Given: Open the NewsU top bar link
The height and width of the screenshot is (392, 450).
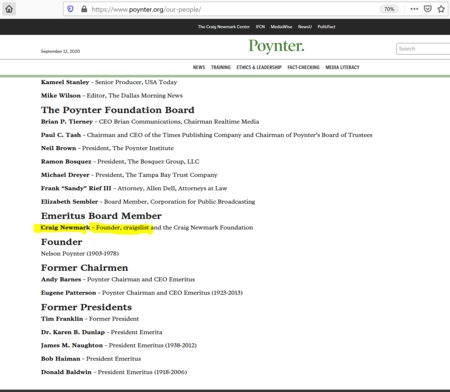Looking at the screenshot, I should tap(305, 27).
